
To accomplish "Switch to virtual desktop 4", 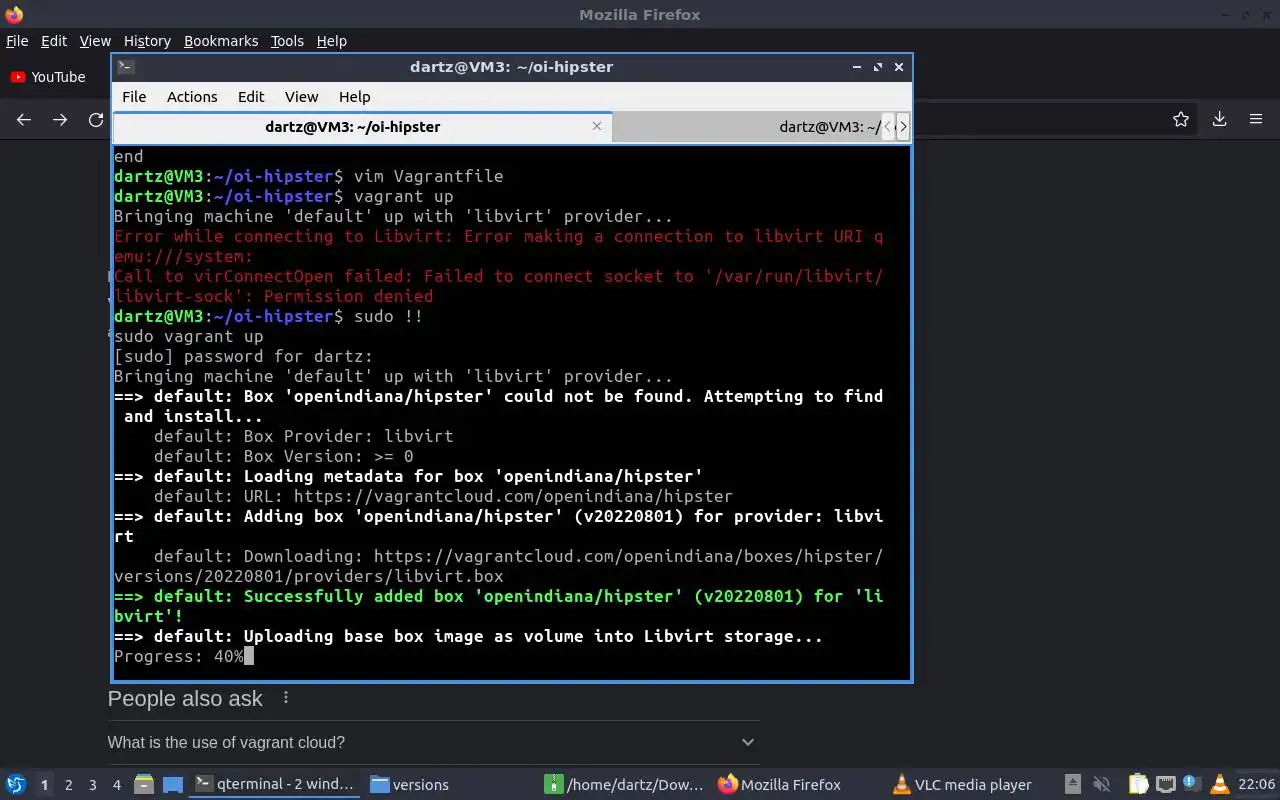I will point(117,785).
